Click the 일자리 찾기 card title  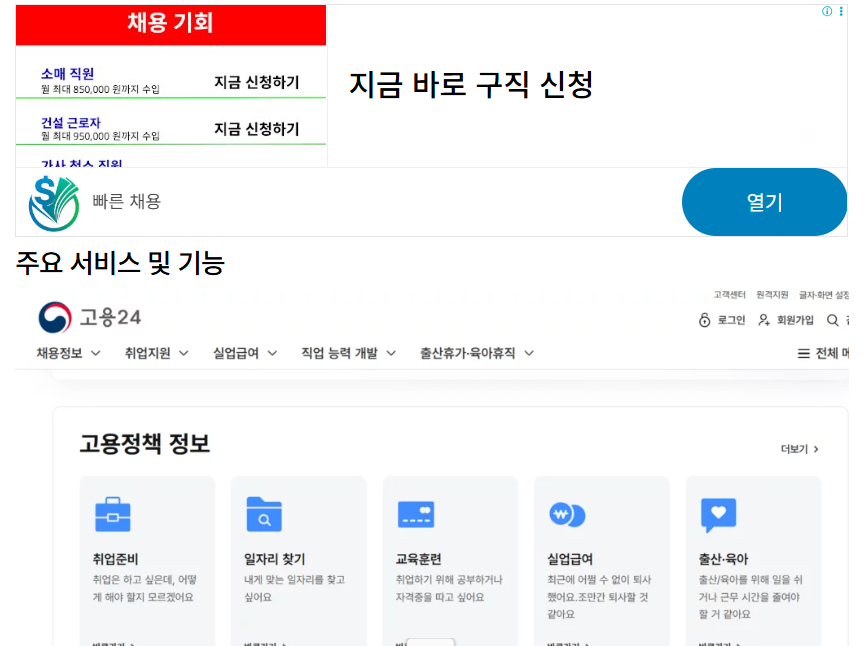pyautogui.click(x=274, y=559)
